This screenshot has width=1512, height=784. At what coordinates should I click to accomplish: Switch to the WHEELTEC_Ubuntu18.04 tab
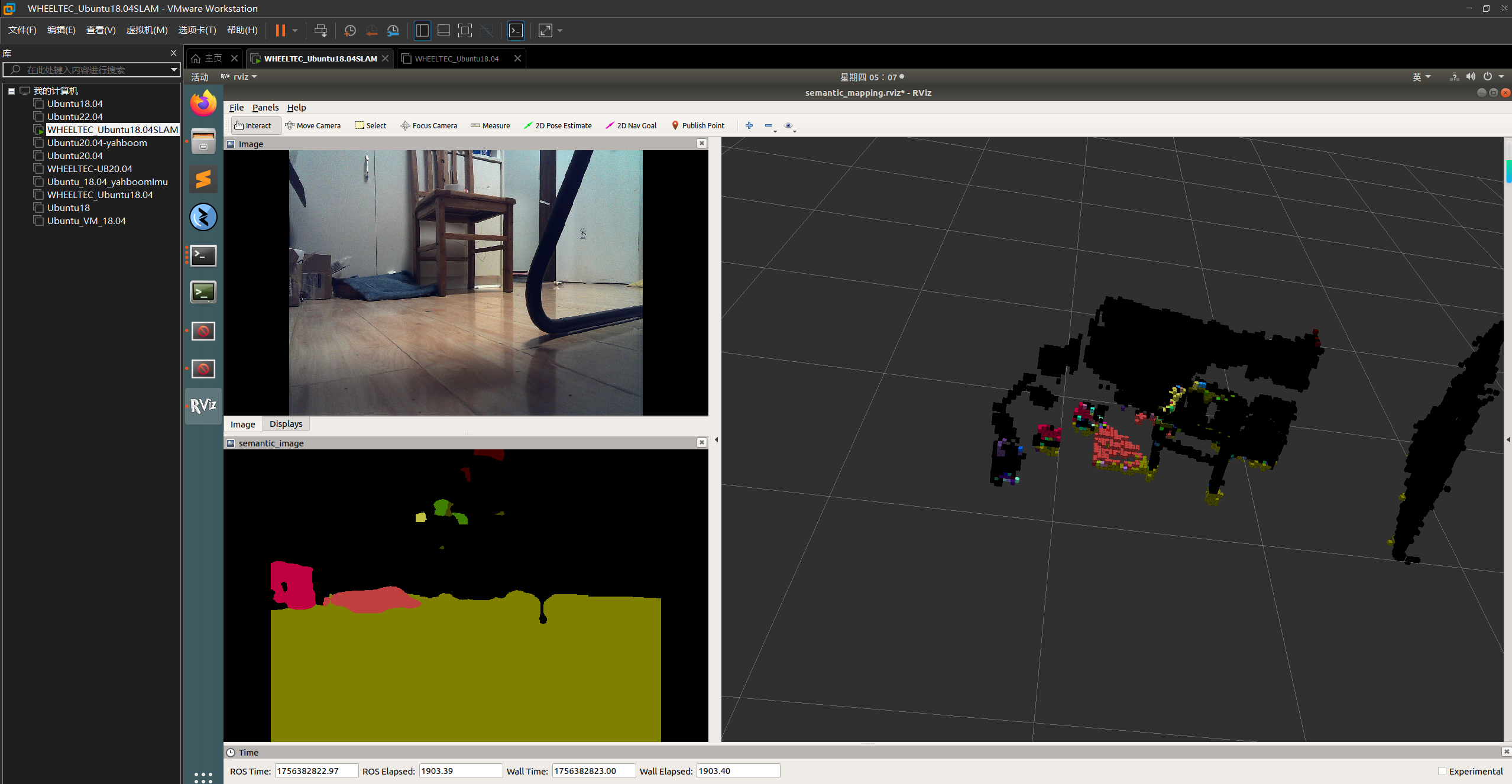coord(456,58)
